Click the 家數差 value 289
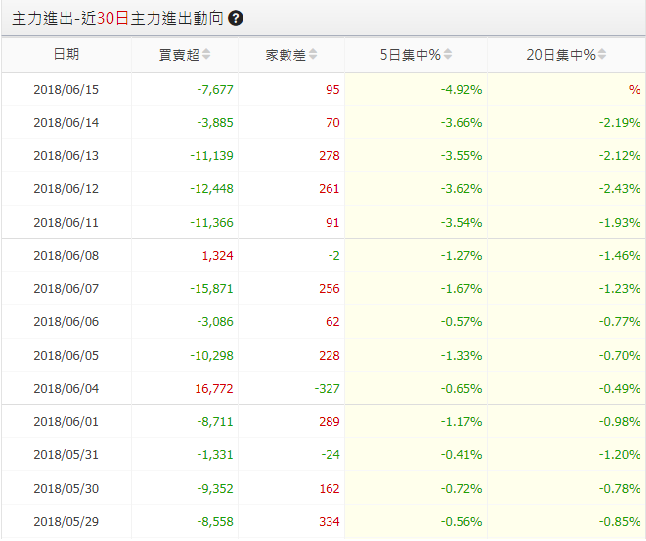Screen dimensions: 646x541 tap(330, 422)
